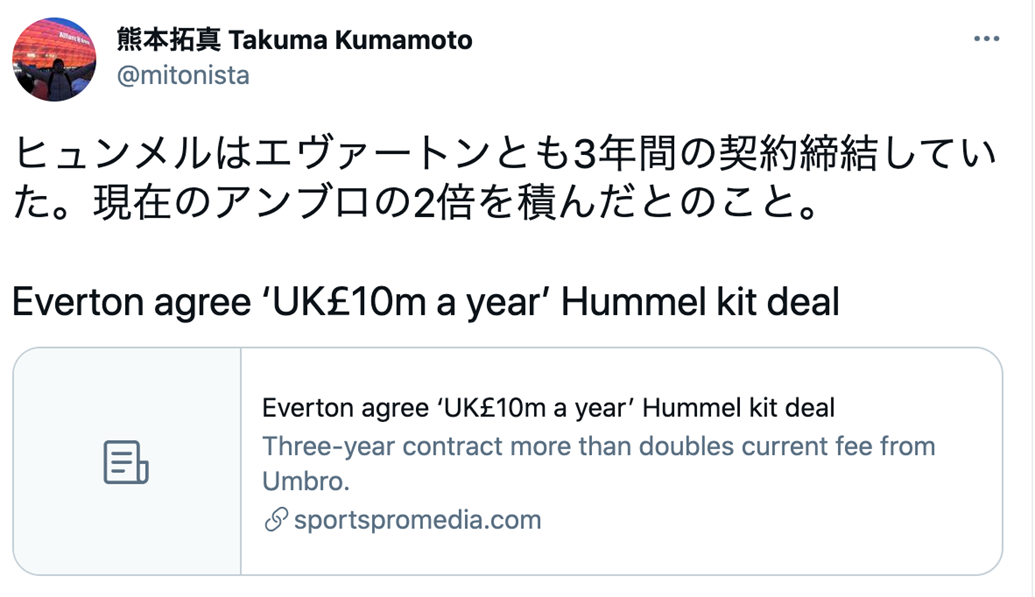Select the gray placeholder thumbnail of the card
Image resolution: width=1035 pixels, height=597 pixels.
(127, 462)
